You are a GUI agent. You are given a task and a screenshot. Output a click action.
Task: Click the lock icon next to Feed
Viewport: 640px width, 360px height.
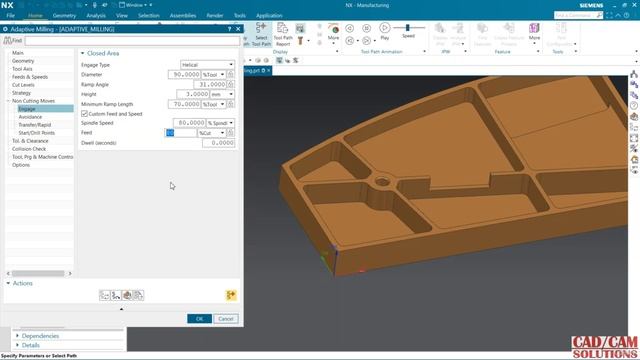click(231, 133)
